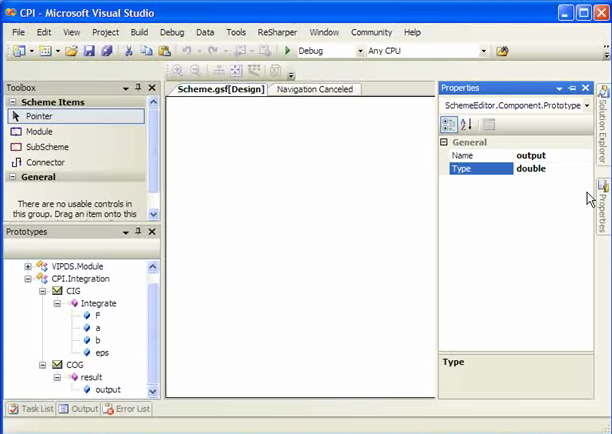Viewport: 612px width, 434px height.
Task: Click the Cut scissors icon
Action: coord(127,51)
